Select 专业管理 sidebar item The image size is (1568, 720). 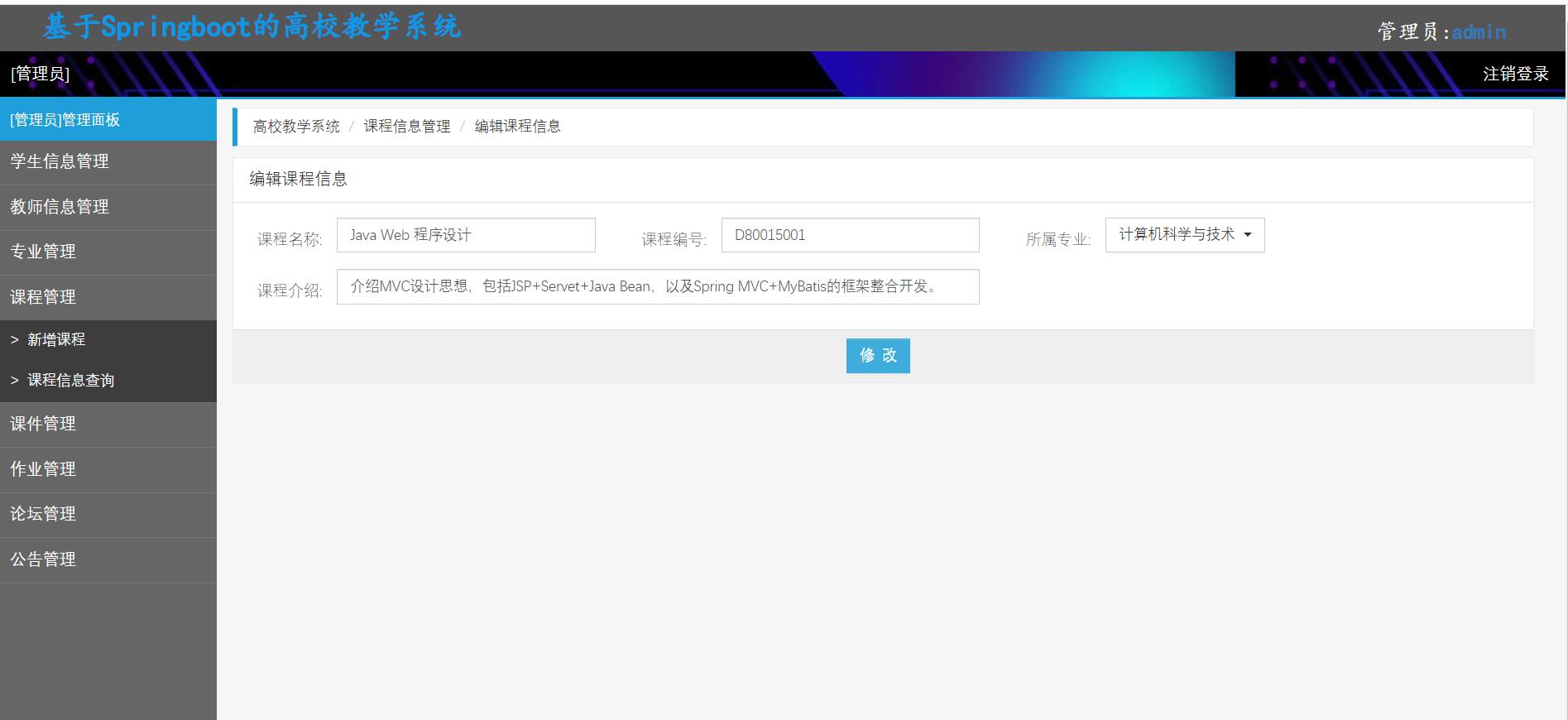(108, 252)
